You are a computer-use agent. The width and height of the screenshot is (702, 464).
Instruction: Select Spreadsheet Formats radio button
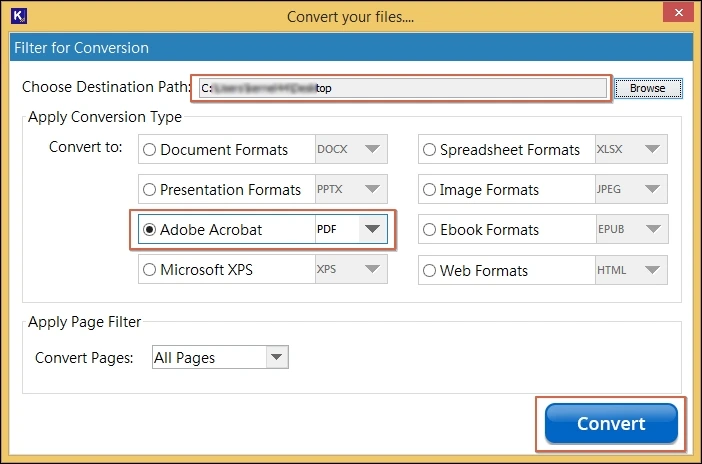[429, 149]
